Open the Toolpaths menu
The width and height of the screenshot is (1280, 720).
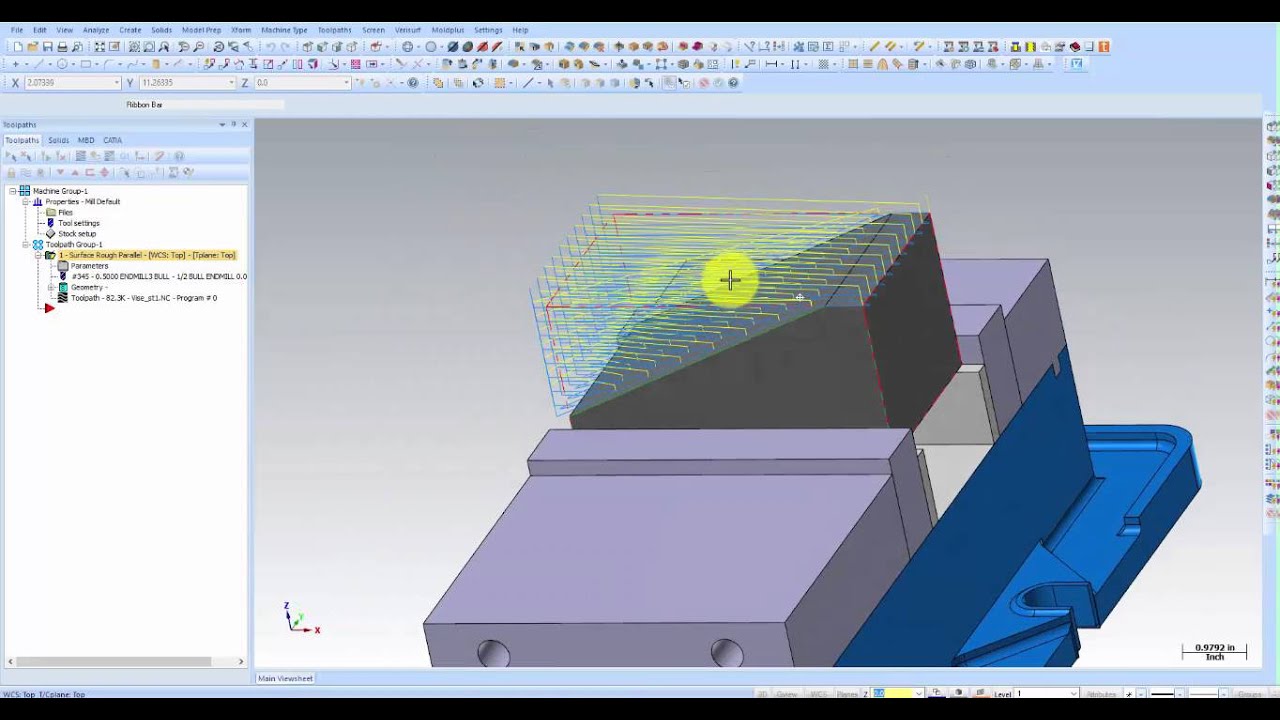click(x=334, y=30)
